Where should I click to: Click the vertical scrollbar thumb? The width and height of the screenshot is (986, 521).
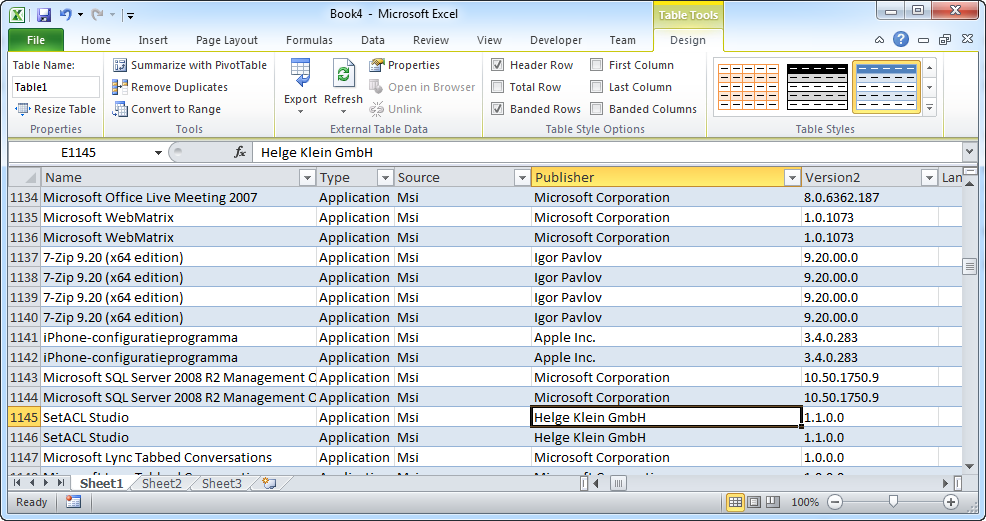(x=969, y=266)
